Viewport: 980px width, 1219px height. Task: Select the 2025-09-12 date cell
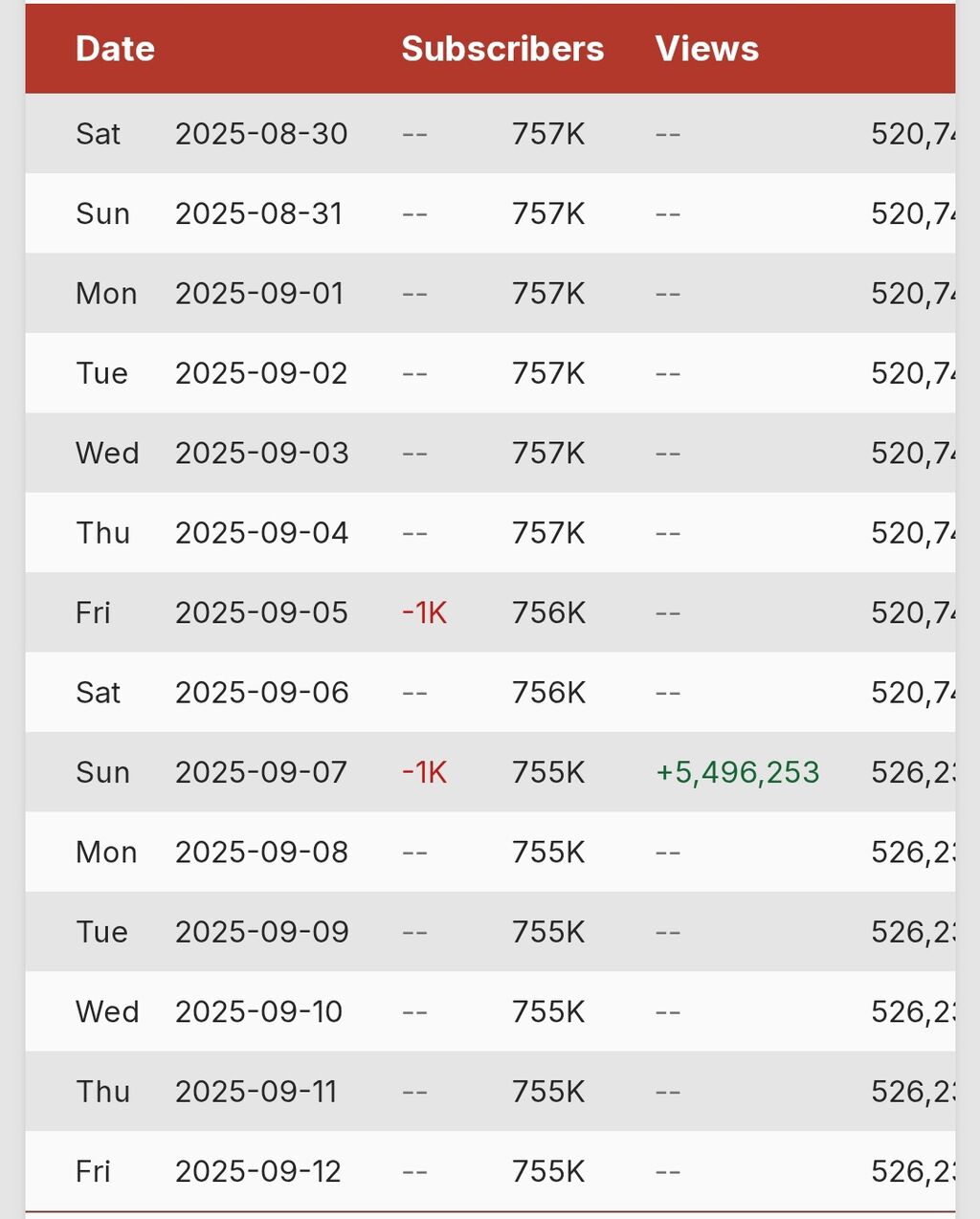(257, 1171)
